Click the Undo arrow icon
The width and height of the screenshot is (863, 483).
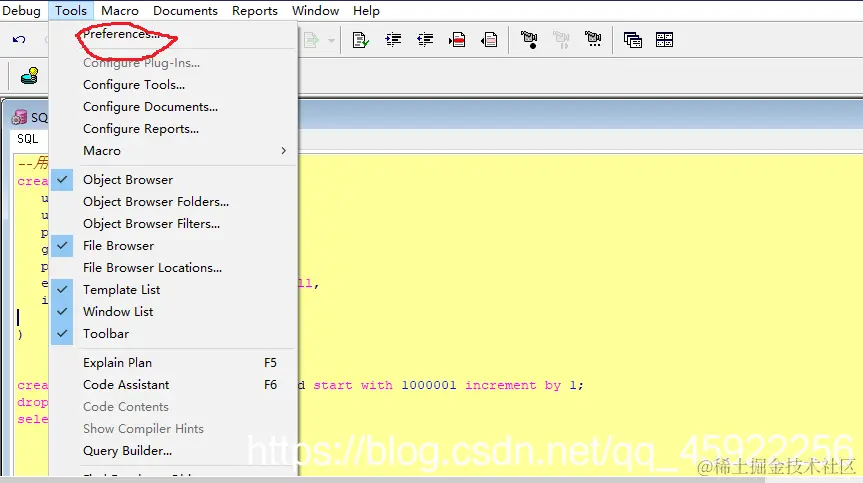19,40
